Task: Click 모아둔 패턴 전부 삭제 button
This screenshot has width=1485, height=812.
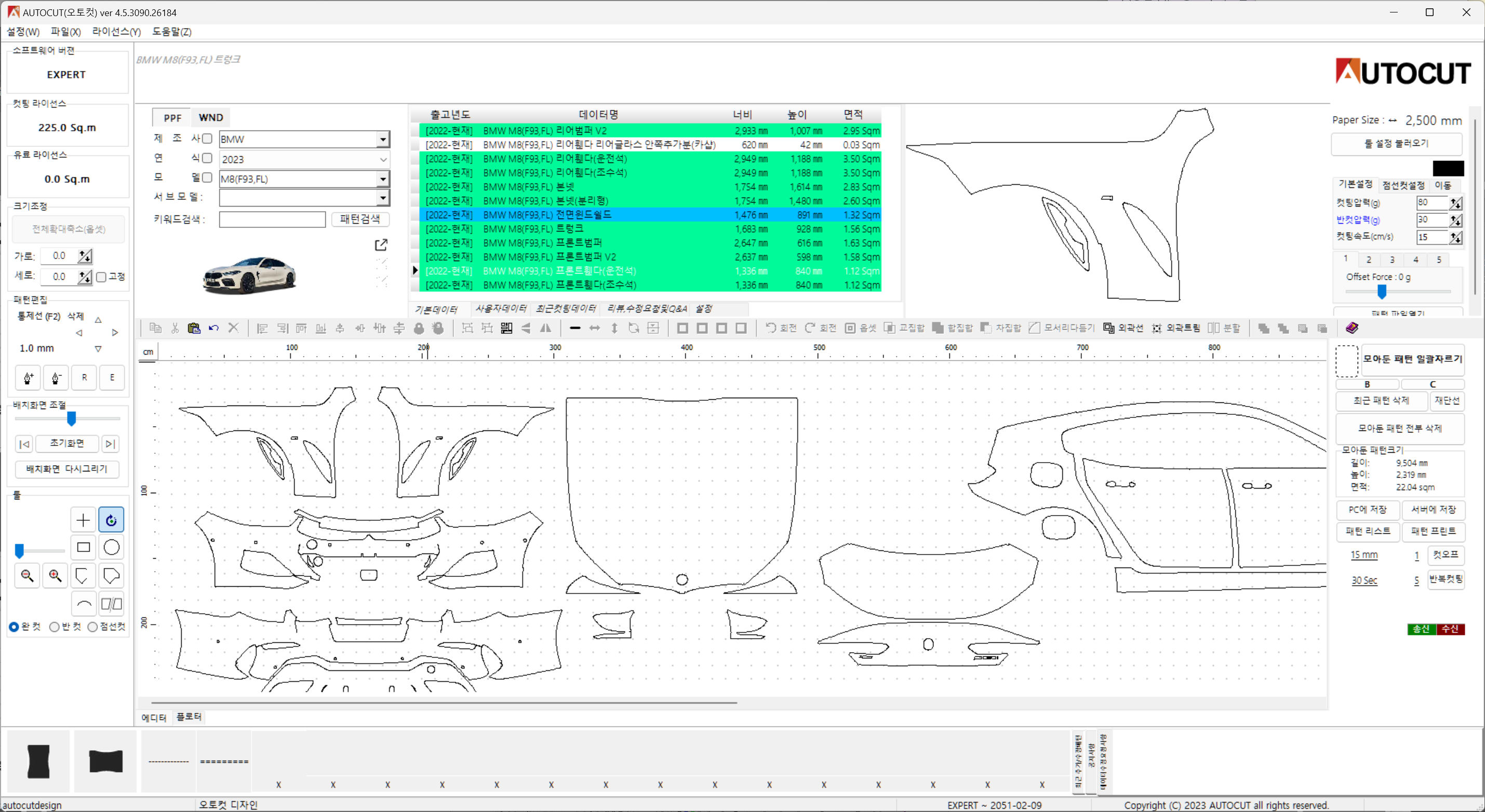Action: pos(1400,428)
